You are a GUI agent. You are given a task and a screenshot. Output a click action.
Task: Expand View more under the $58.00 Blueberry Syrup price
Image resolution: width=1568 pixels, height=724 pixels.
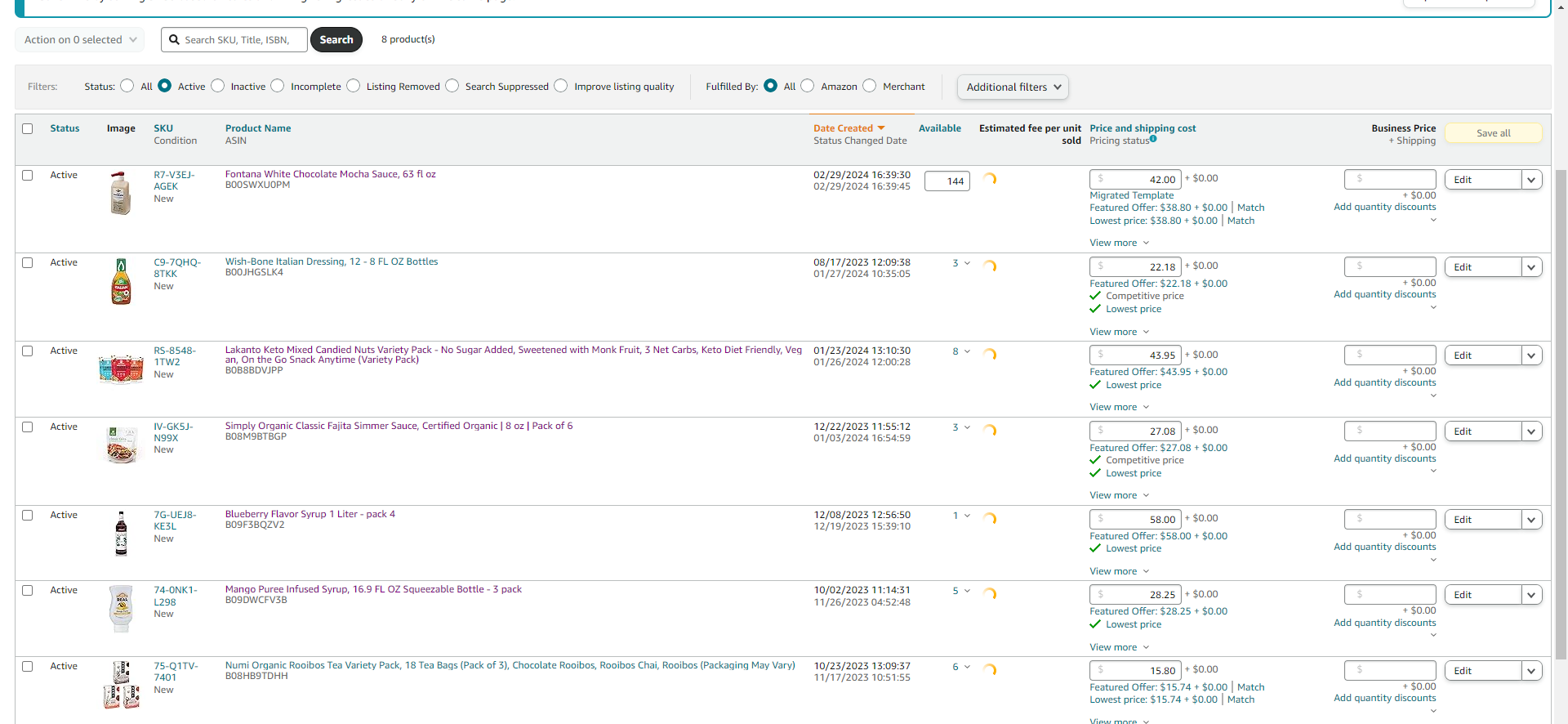1119,571
